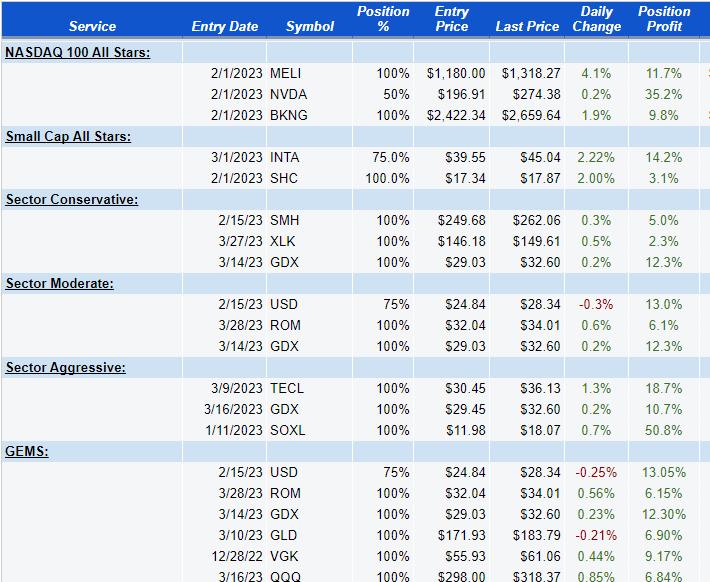Click the NVDA symbol cell
The image size is (710, 582).
288,94
